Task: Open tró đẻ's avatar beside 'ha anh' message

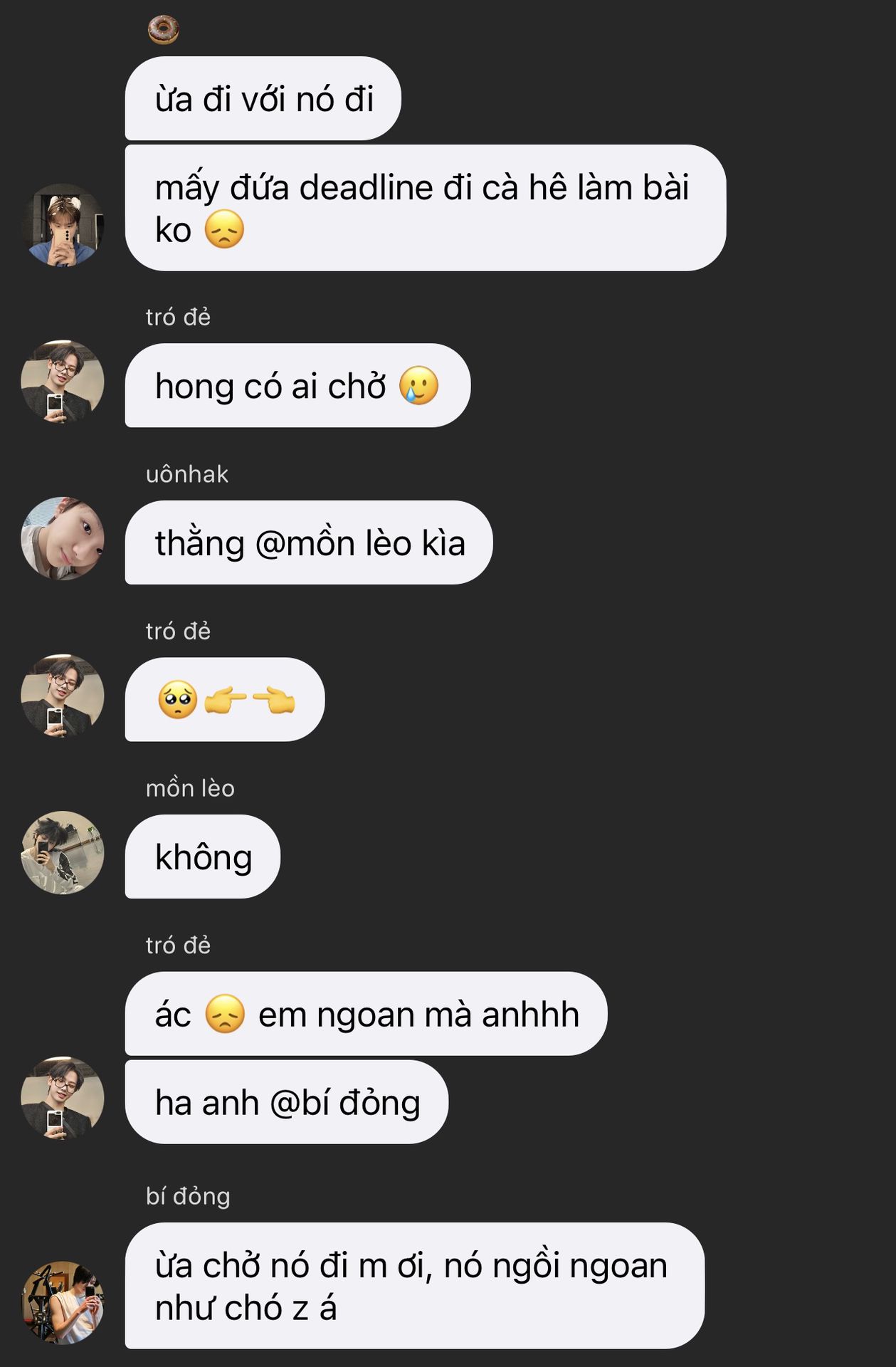Action: [63, 1098]
